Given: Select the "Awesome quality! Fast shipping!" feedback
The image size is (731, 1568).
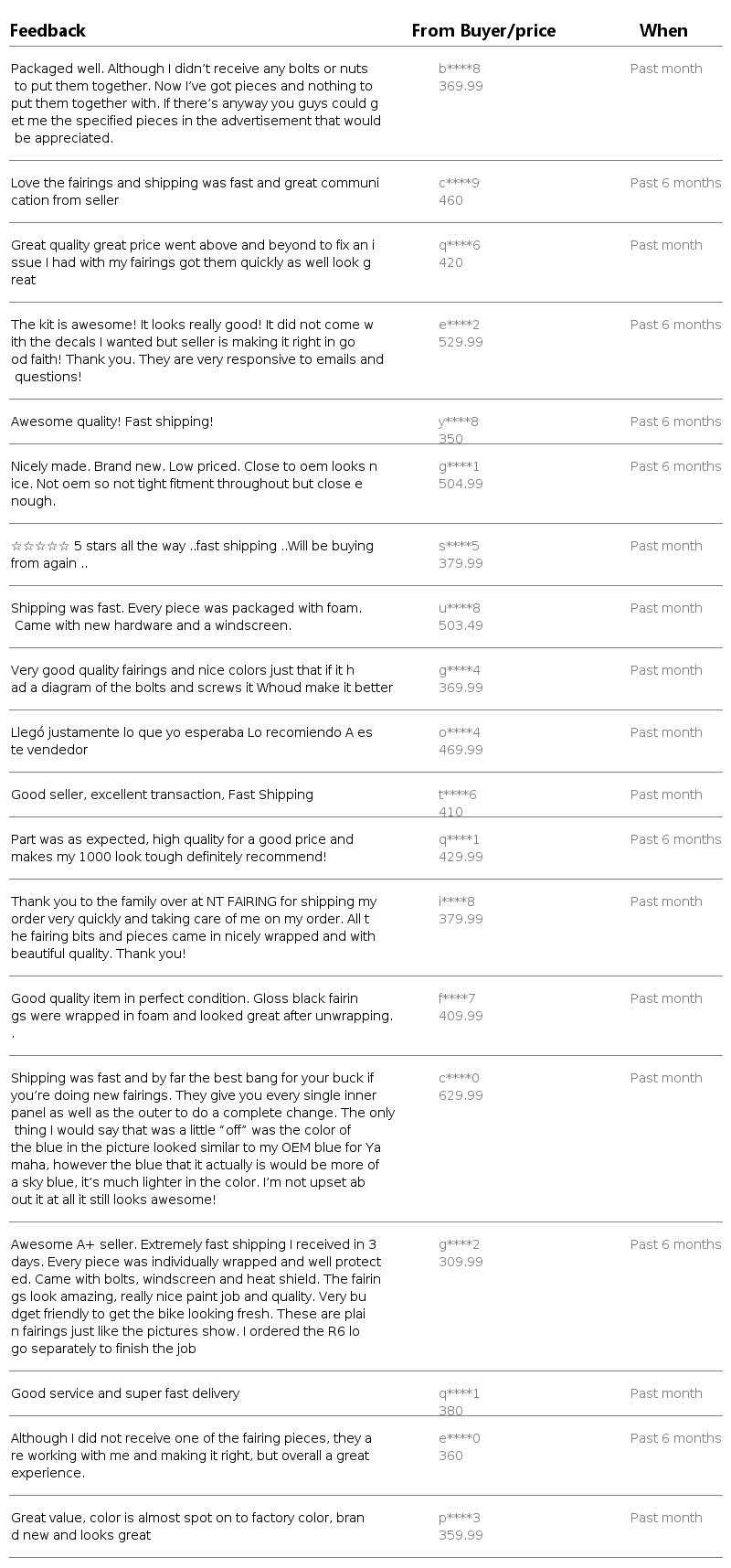Looking at the screenshot, I should (x=111, y=421).
